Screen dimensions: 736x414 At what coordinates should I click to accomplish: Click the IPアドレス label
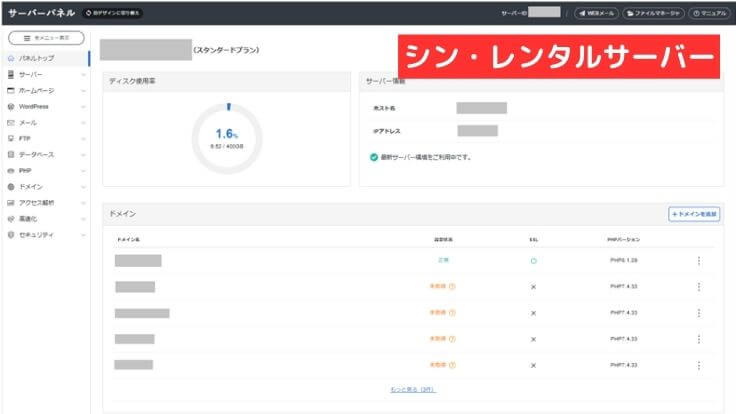[x=387, y=131]
